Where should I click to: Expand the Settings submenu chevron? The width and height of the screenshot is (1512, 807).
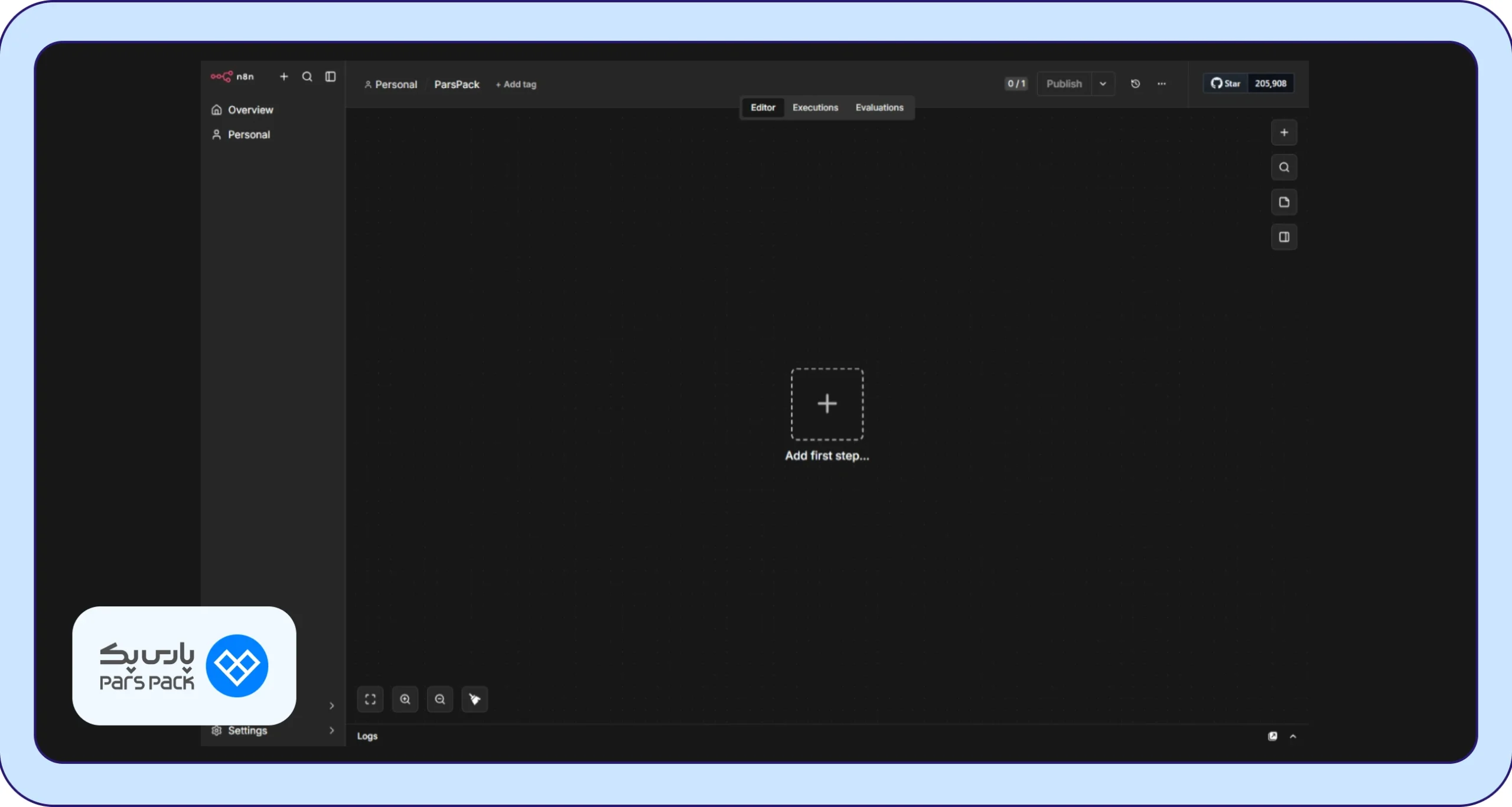[332, 731]
